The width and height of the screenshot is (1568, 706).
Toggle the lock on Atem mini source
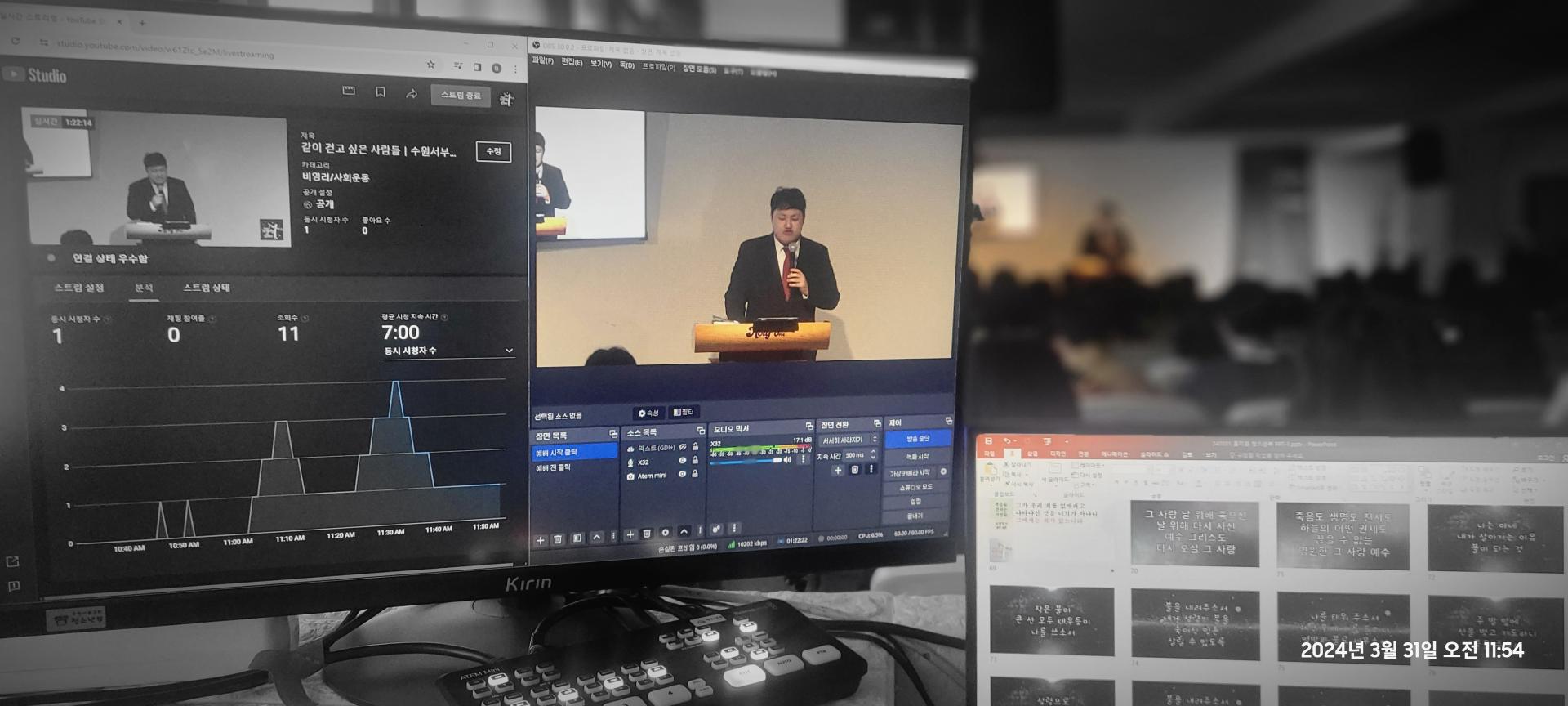coord(695,473)
